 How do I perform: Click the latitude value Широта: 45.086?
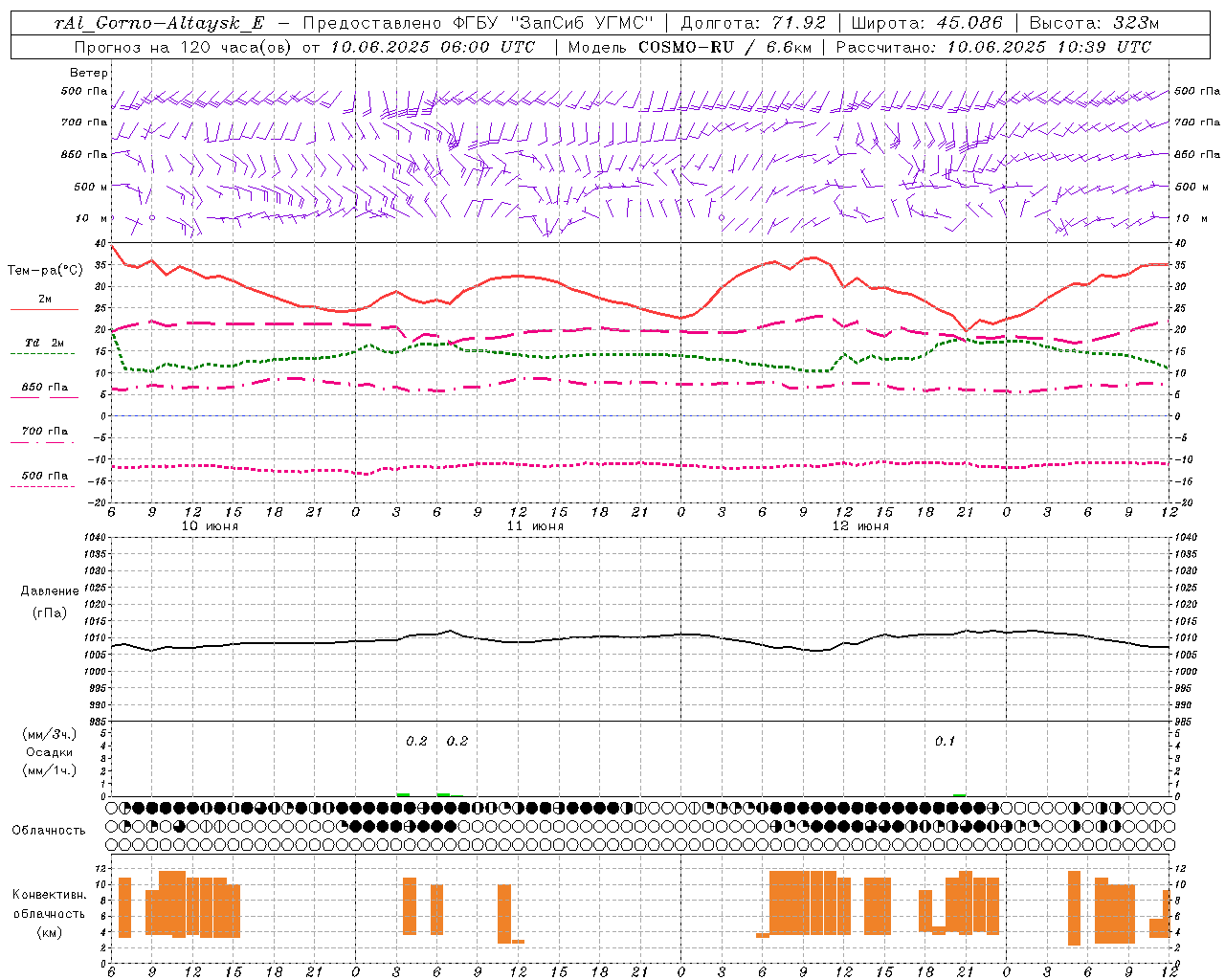pyautogui.click(x=927, y=23)
